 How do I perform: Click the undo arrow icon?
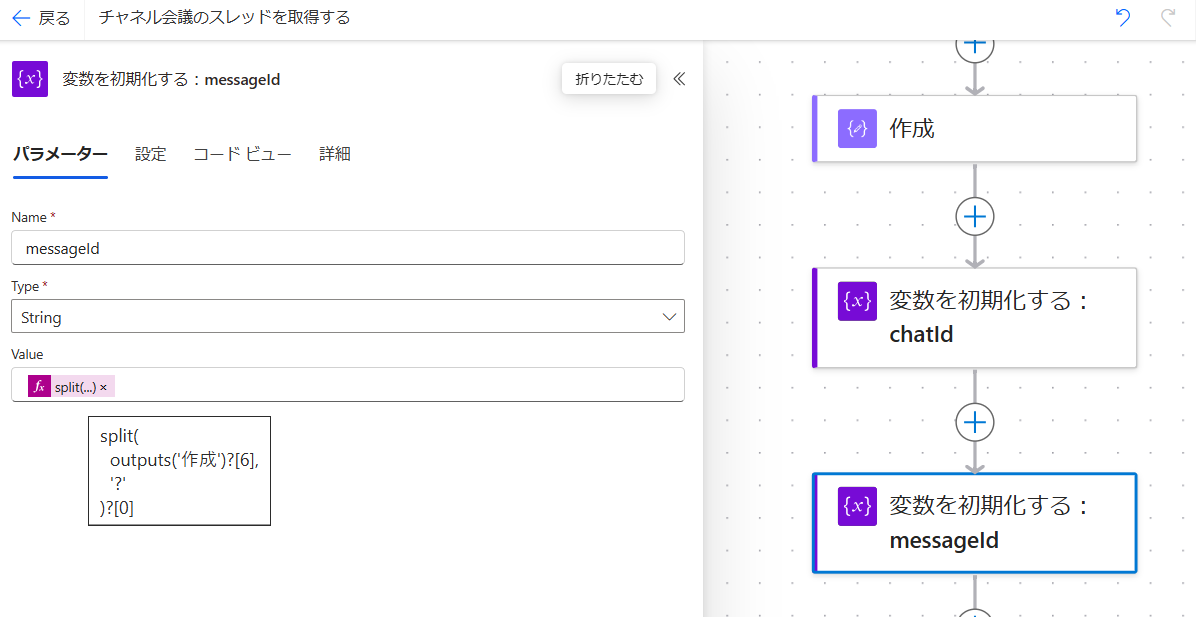1123,18
